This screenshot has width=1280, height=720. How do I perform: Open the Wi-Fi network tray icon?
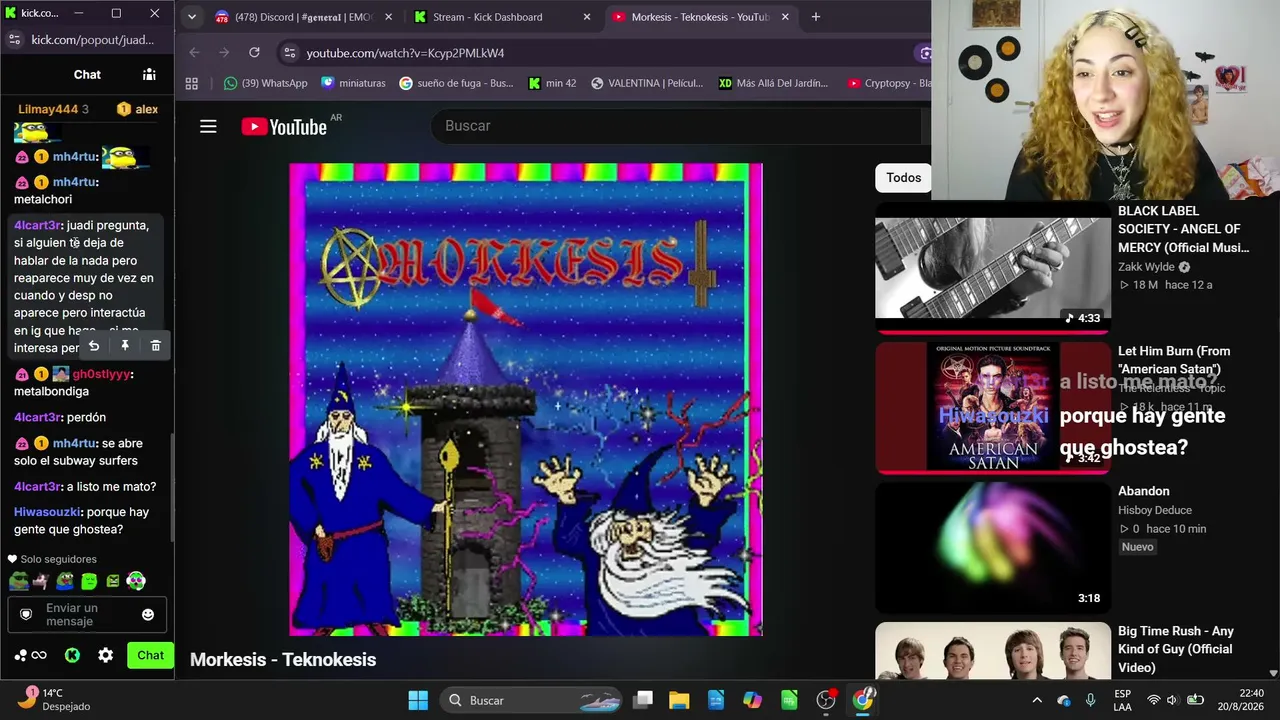[x=1154, y=700]
